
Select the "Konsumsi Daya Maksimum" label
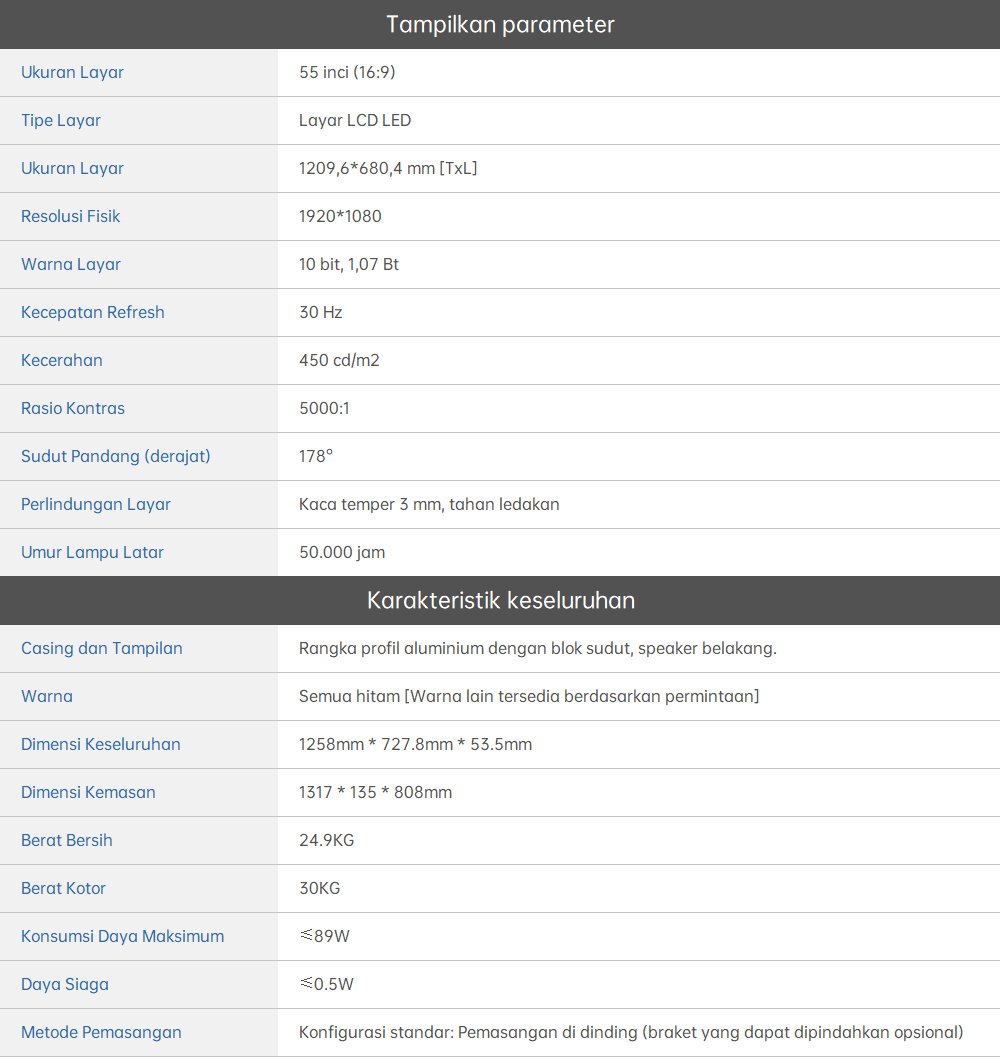tap(122, 936)
